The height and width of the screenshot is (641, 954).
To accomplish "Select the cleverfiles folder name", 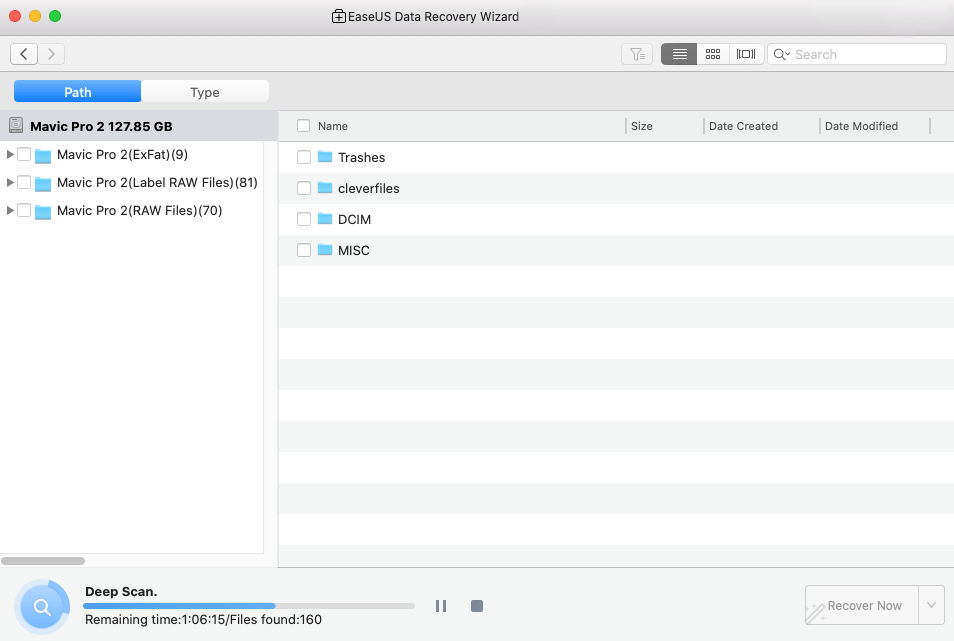I will [369, 189].
